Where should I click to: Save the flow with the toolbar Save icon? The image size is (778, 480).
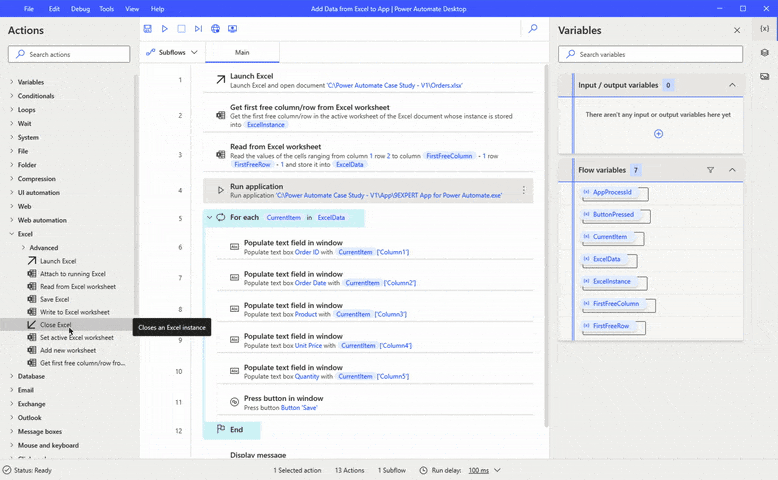point(147,29)
